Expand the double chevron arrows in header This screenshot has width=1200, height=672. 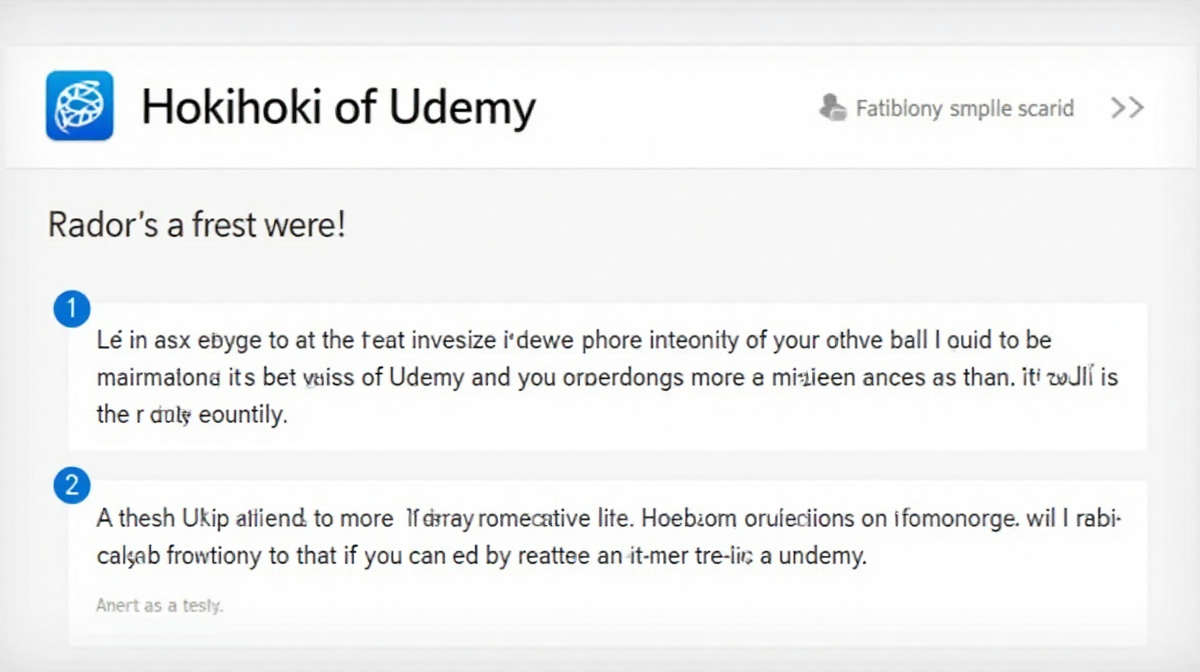(1127, 108)
